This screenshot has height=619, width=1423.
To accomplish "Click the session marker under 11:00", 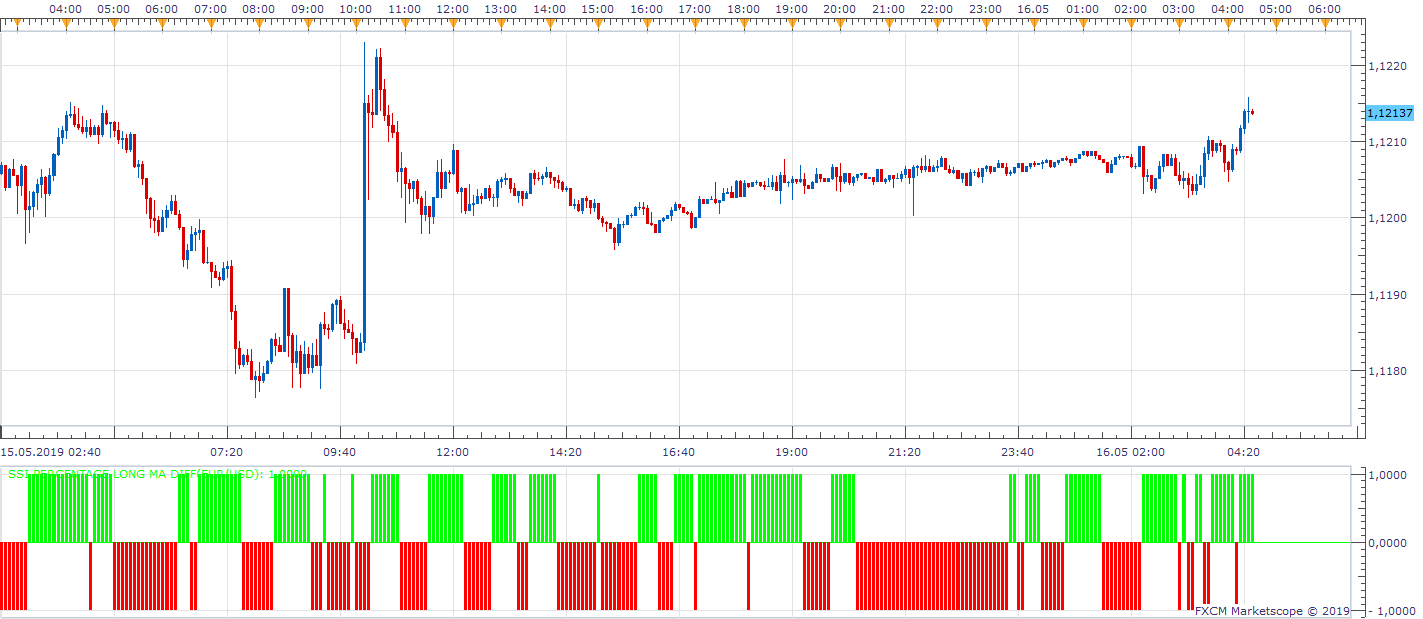I will click(x=405, y=23).
